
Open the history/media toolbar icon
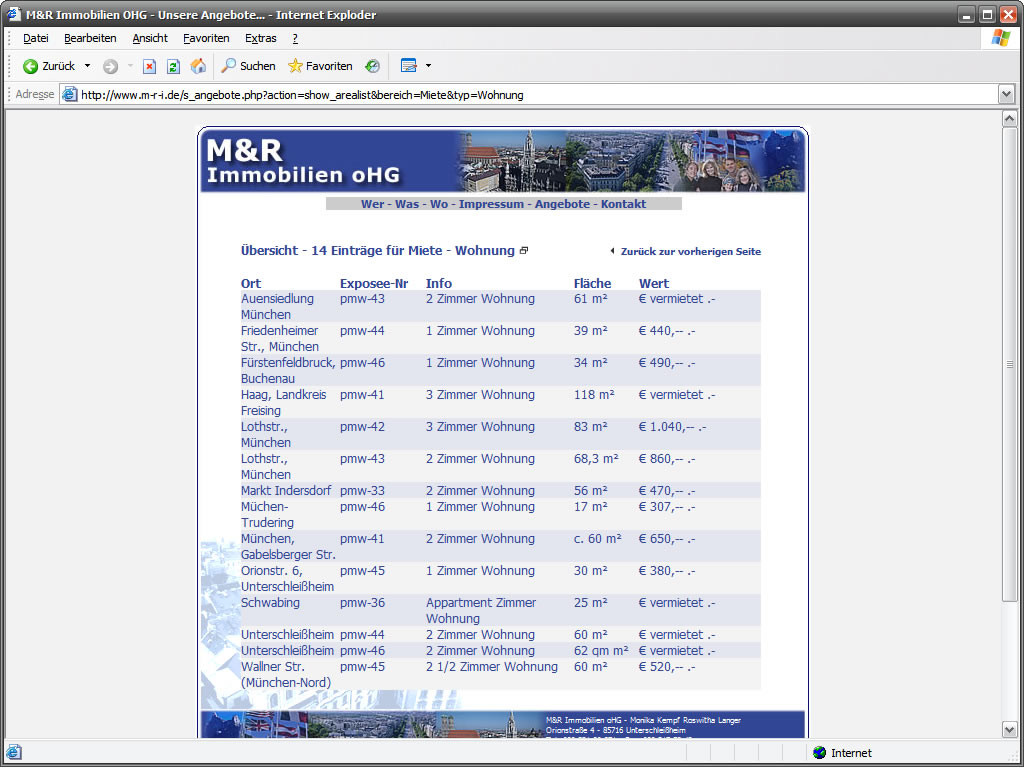(372, 66)
